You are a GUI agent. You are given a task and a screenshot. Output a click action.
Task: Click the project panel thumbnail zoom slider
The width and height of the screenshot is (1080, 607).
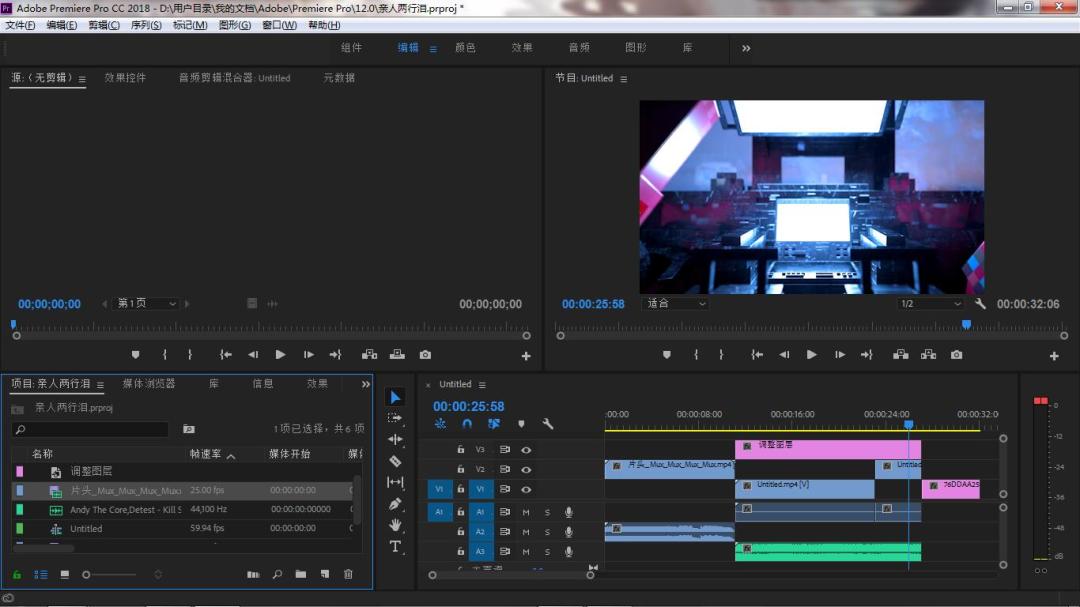[x=87, y=574]
